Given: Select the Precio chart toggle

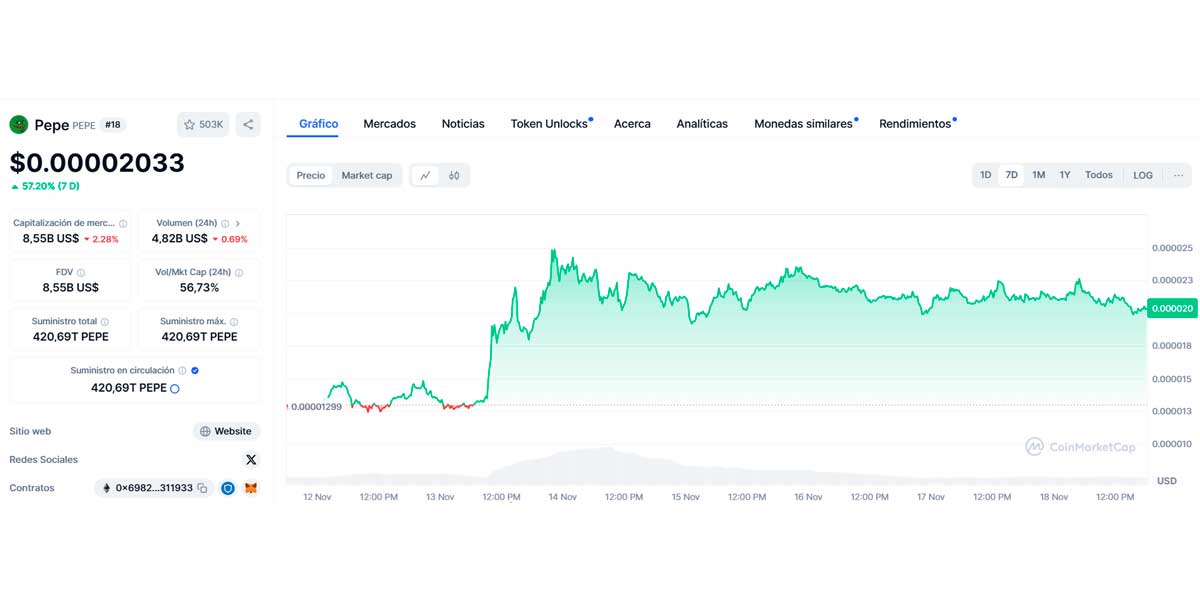Looking at the screenshot, I should 311,175.
